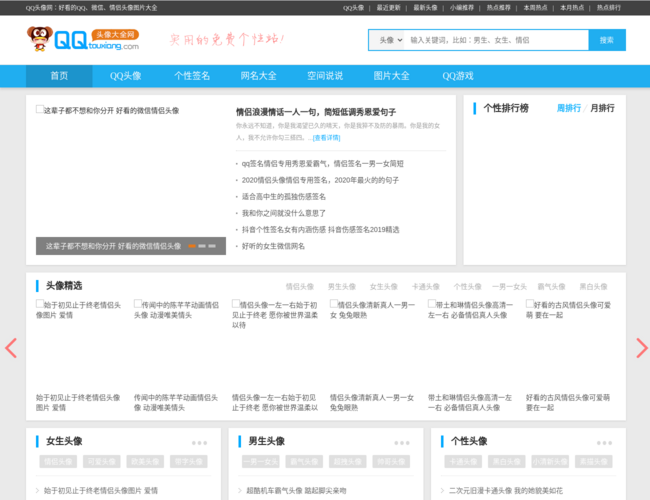Image resolution: width=650 pixels, height=500 pixels.
Task: Focus the keyword search input field
Action: [x=496, y=40]
